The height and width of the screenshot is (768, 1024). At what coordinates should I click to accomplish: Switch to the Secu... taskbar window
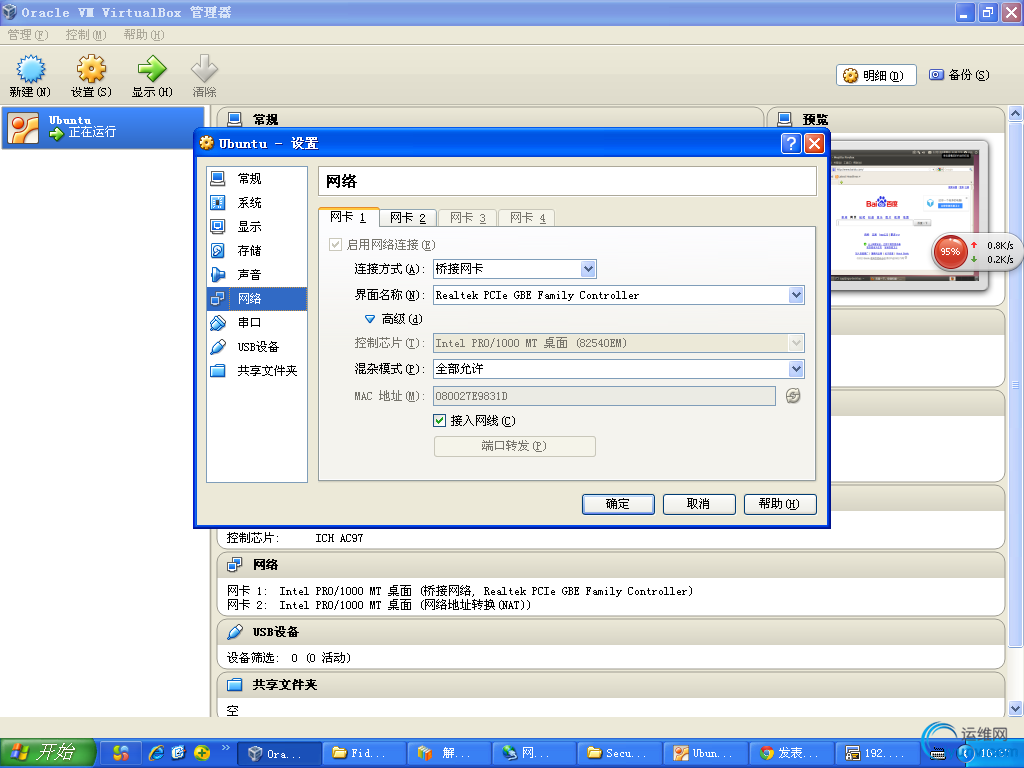click(x=620, y=753)
